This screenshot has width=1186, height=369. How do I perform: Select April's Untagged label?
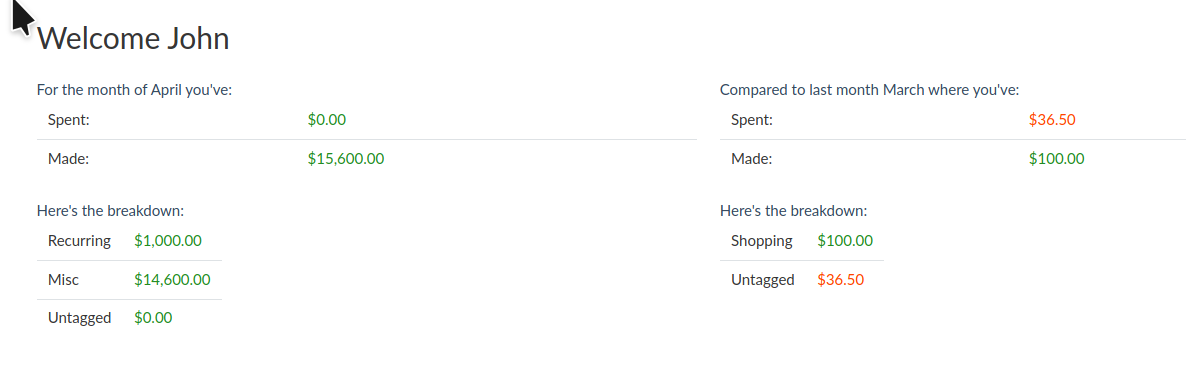pos(79,318)
